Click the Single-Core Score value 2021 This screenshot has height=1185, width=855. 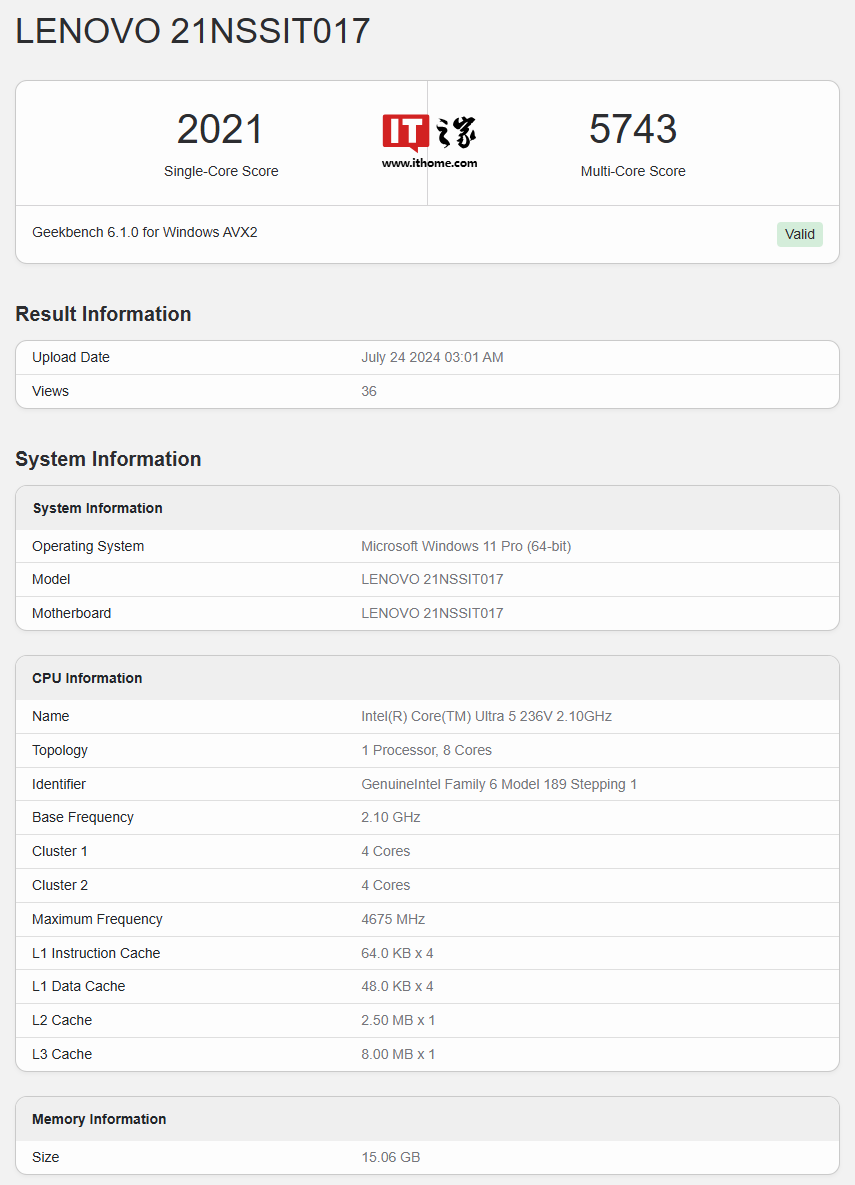(x=220, y=130)
